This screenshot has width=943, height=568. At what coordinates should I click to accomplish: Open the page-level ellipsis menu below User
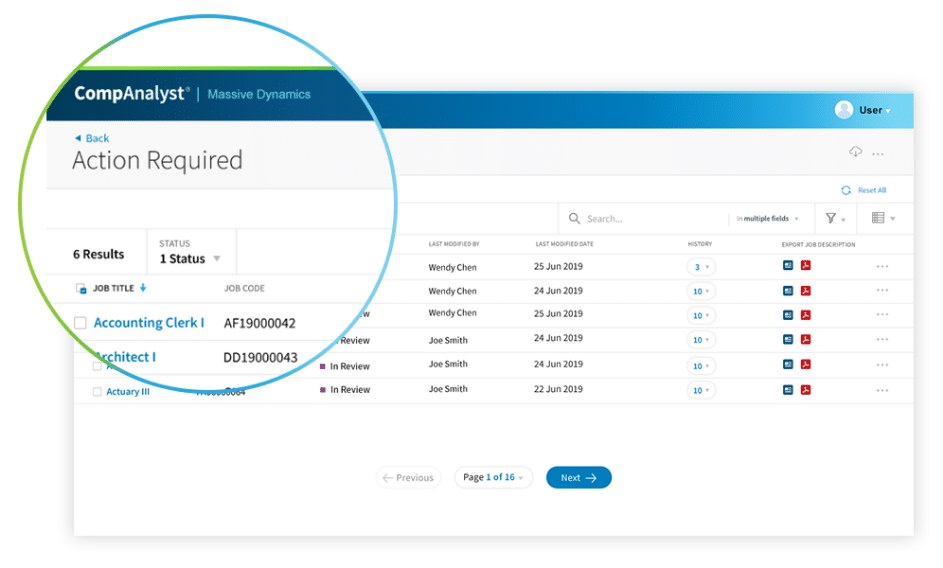click(x=878, y=154)
